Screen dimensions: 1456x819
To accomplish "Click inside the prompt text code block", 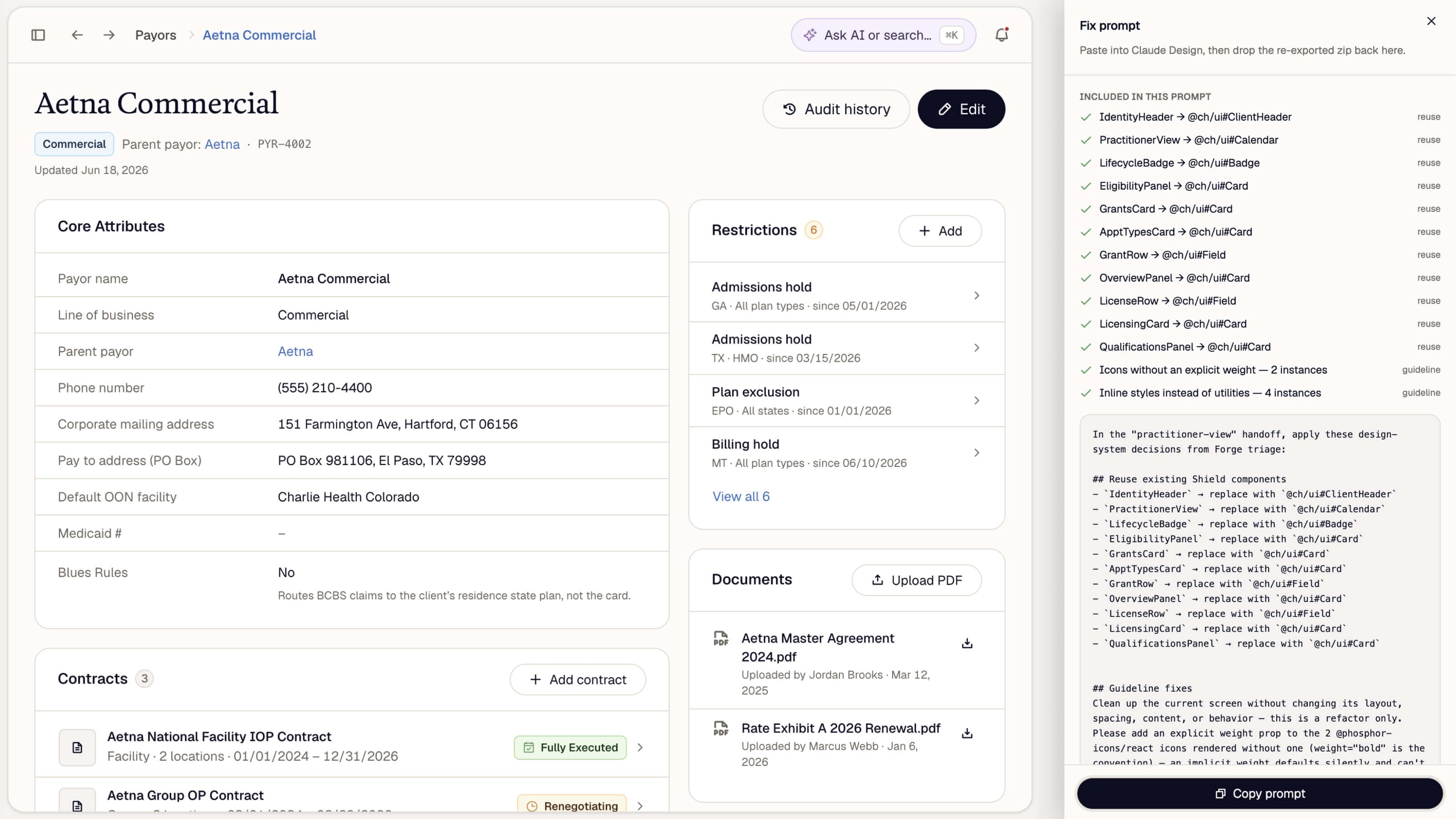I will pos(1260,590).
